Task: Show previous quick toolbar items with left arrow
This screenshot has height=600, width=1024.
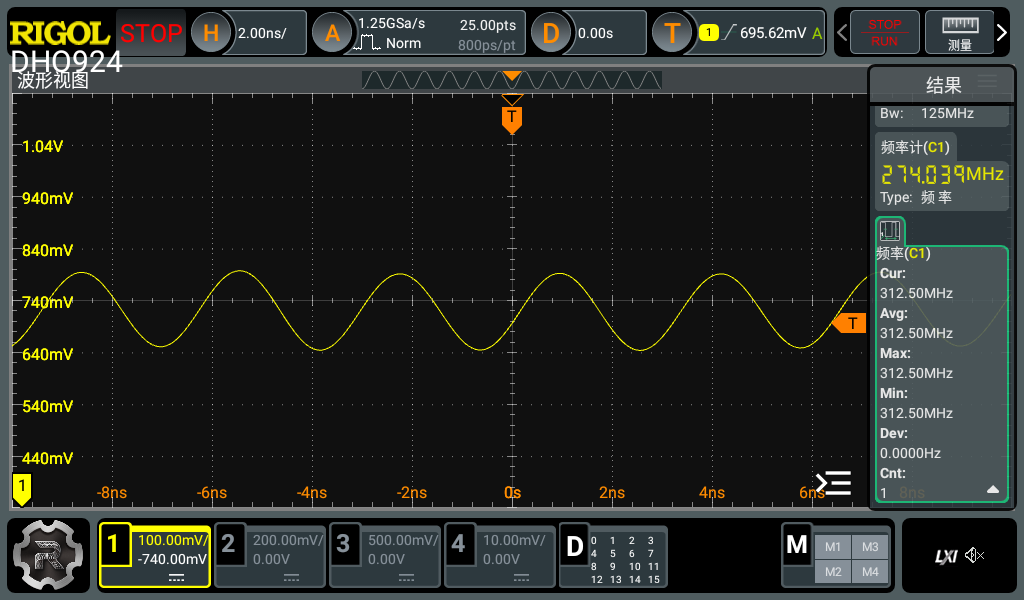Action: pos(842,33)
